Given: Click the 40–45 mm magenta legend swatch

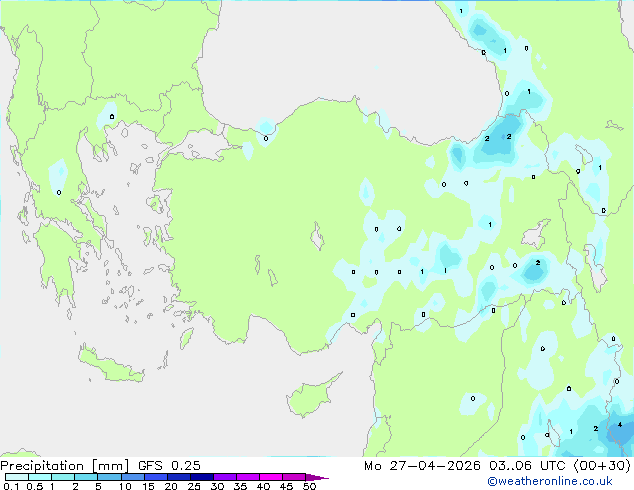Looking at the screenshot, I should point(271,477).
